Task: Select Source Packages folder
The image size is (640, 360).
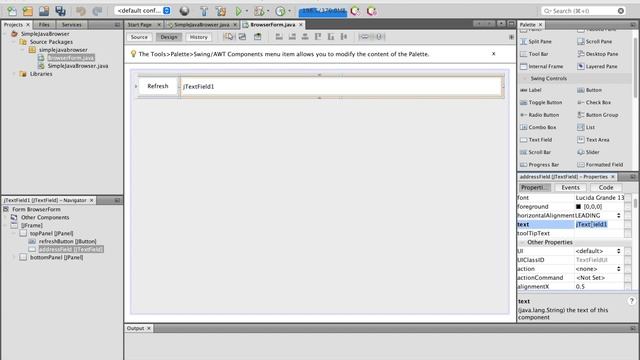Action: click(51, 42)
